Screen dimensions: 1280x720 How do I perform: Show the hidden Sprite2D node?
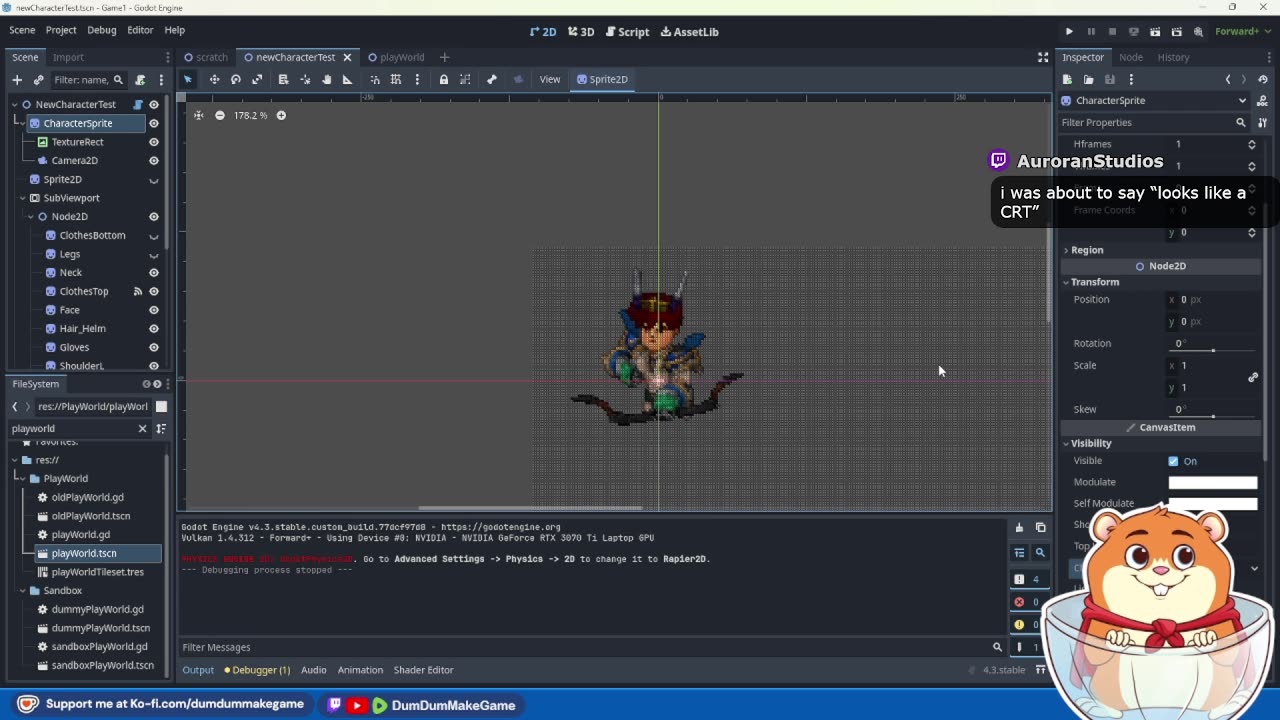[154, 180]
